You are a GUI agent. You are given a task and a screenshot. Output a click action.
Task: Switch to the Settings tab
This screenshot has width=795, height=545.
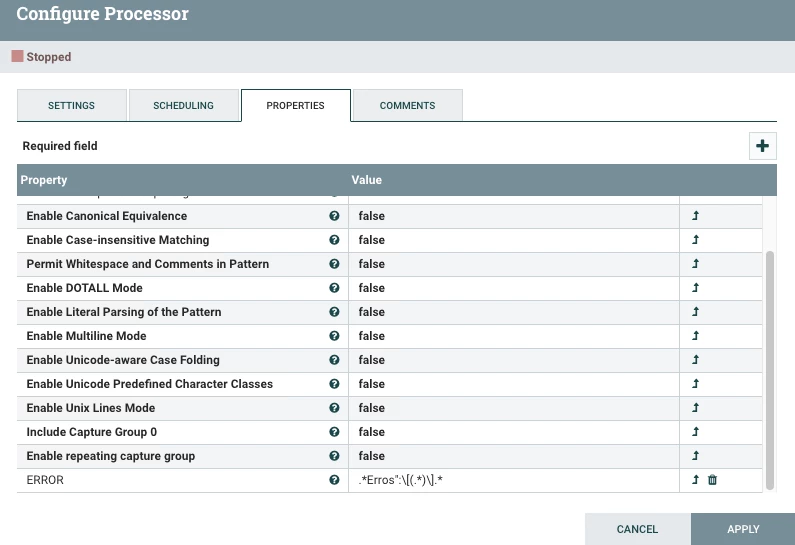[x=71, y=105]
